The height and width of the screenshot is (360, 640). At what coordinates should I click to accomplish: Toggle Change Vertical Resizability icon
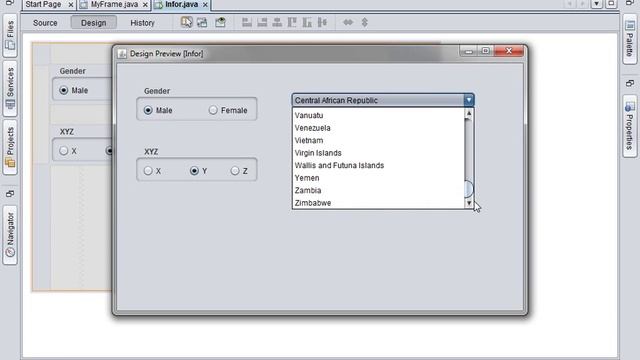tap(364, 22)
